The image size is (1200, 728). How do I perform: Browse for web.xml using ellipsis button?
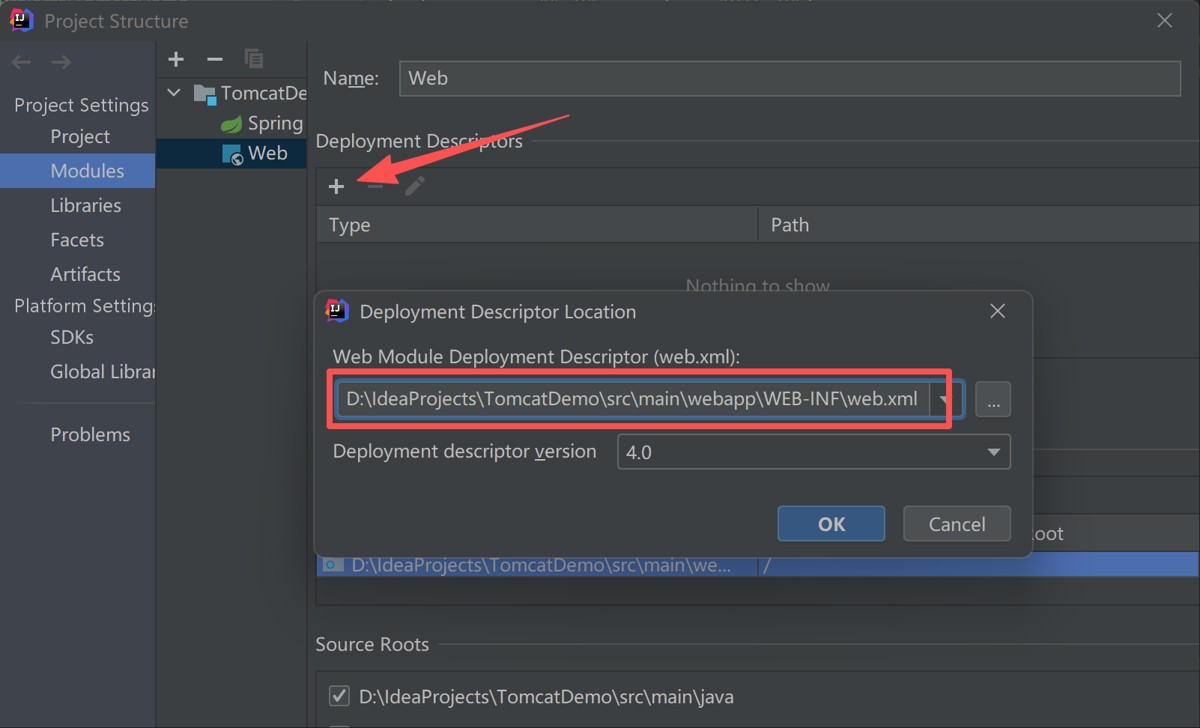click(x=992, y=400)
